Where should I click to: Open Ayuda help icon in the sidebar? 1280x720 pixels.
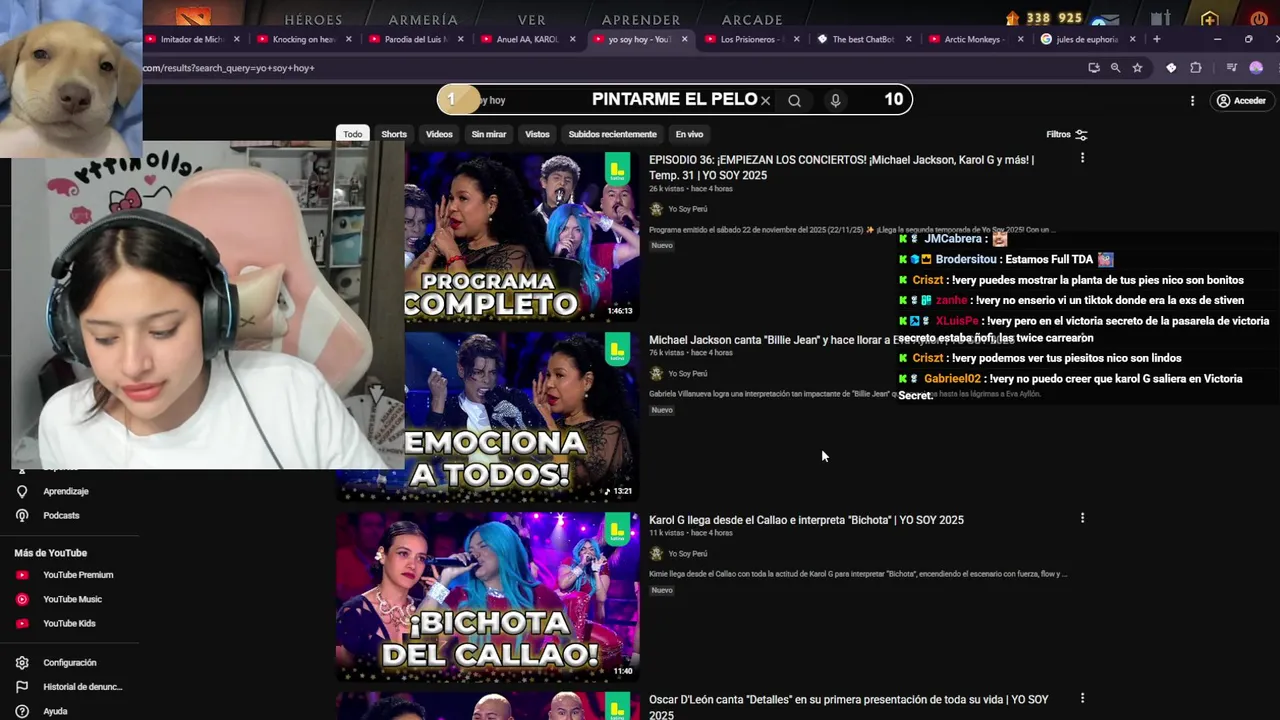[x=22, y=711]
